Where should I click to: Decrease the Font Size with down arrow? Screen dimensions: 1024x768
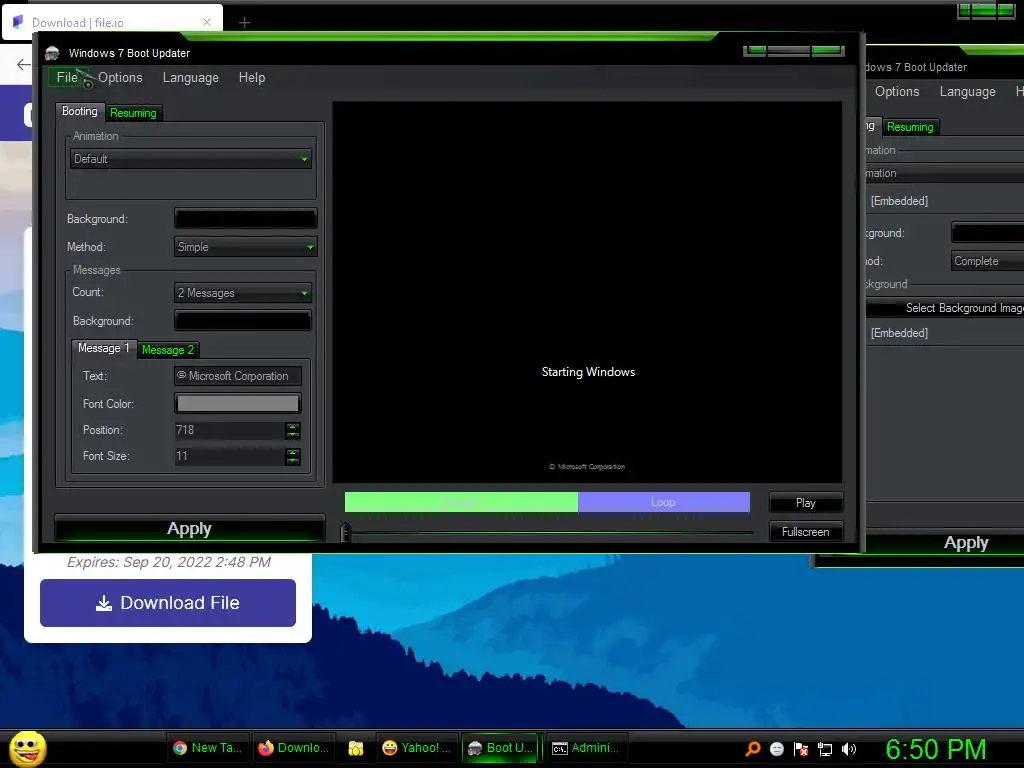click(x=293, y=461)
